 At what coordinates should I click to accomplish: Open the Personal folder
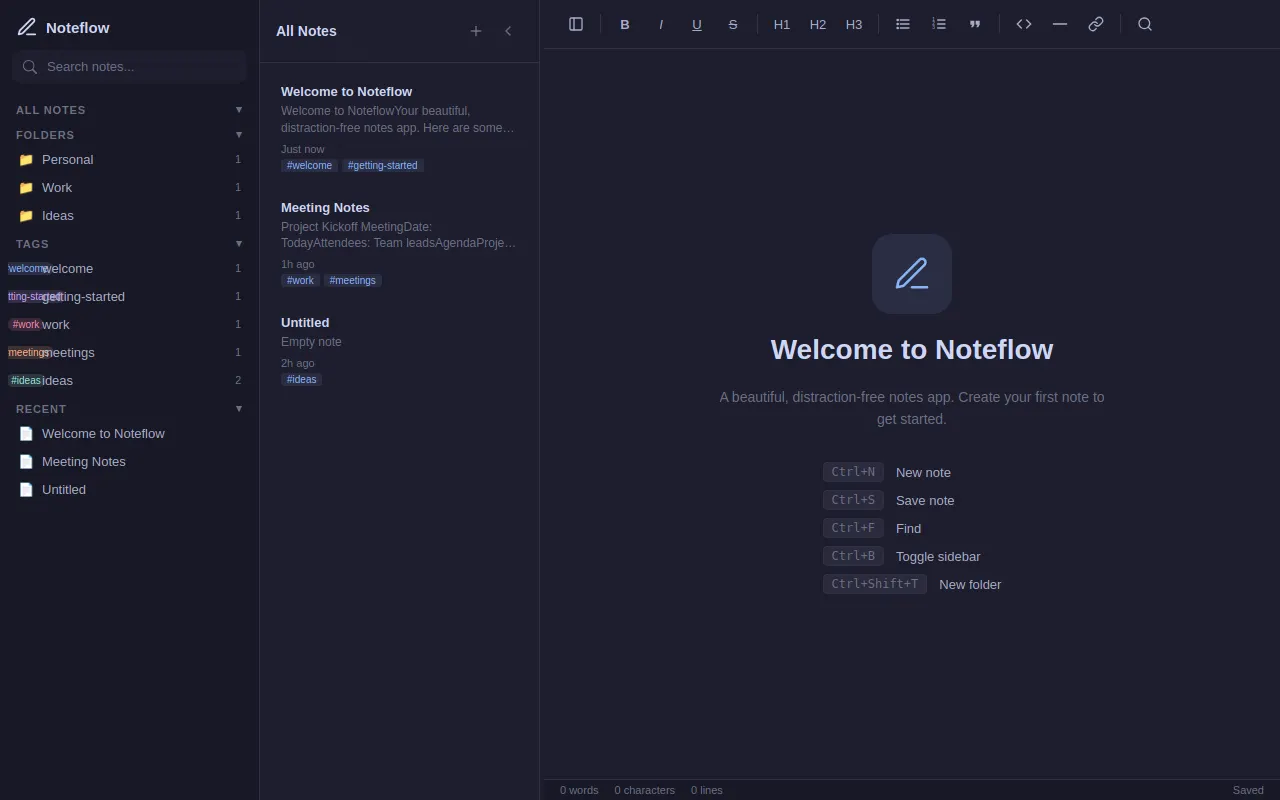coord(129,159)
